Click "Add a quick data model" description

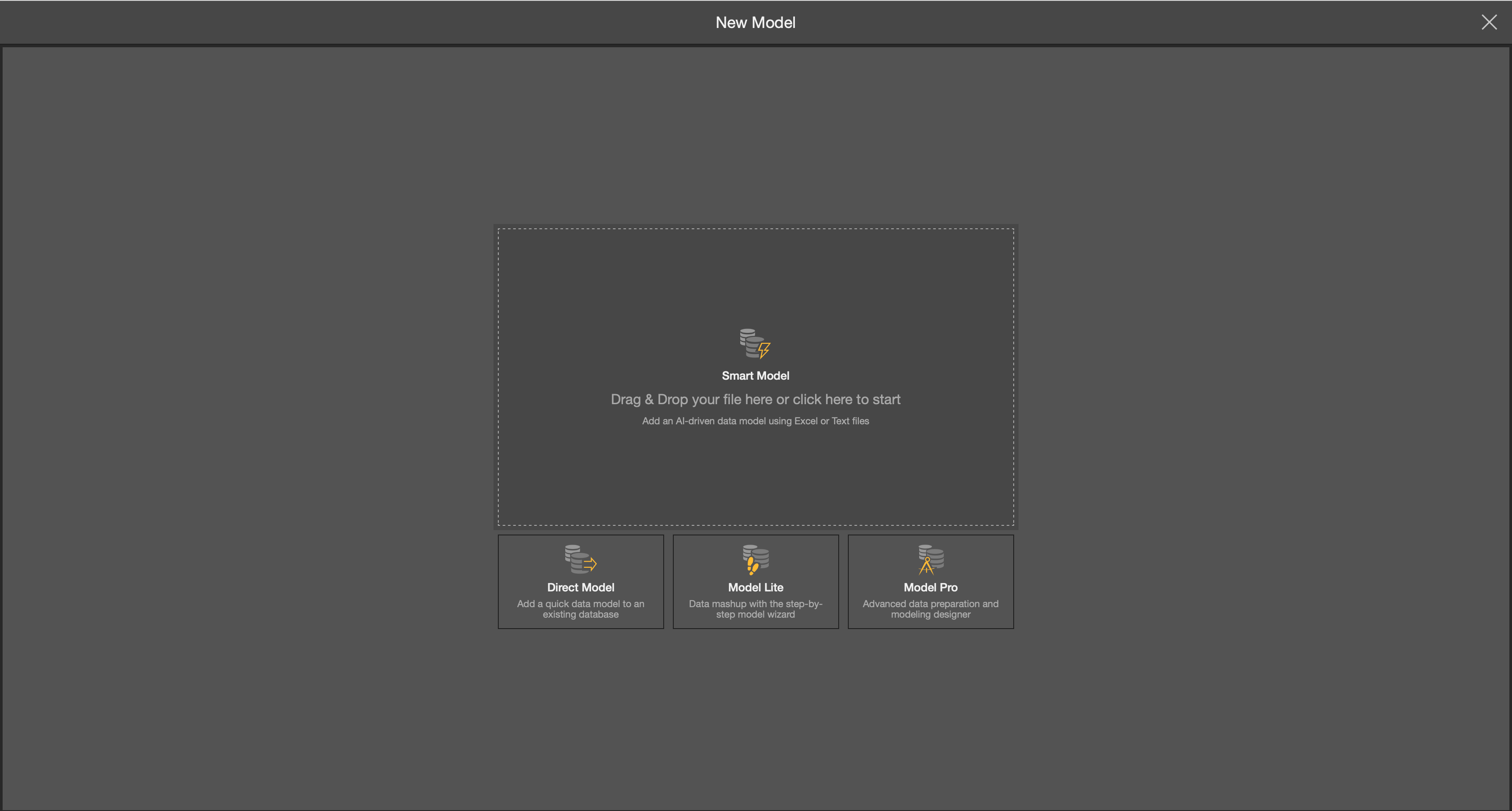(581, 608)
